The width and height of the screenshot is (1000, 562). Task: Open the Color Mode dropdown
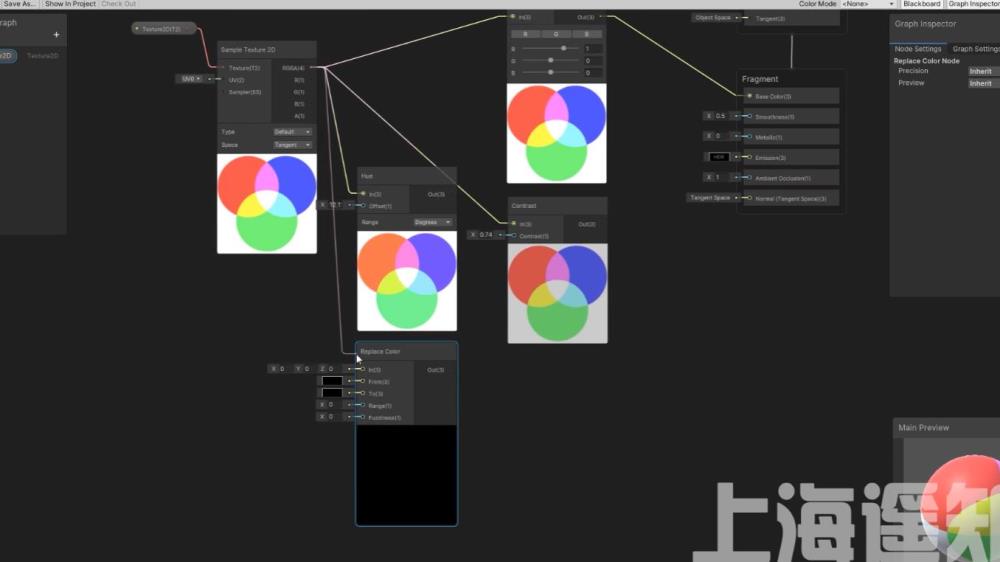pyautogui.click(x=867, y=4)
